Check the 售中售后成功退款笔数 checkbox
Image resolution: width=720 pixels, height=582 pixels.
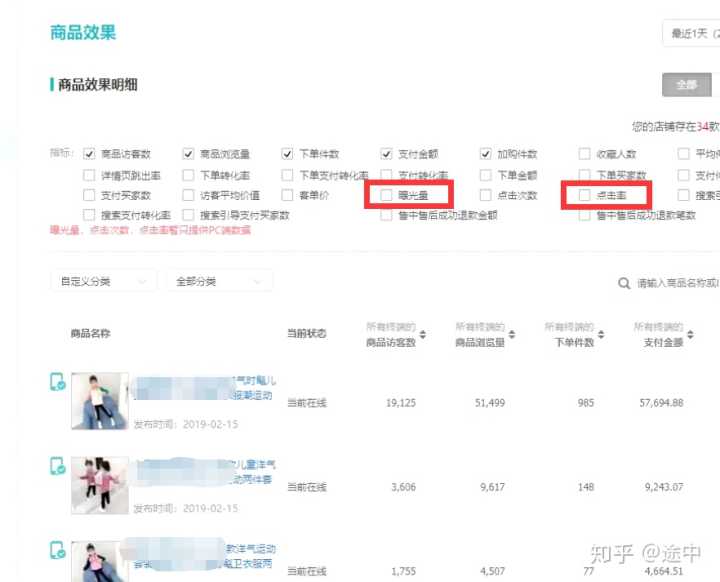click(584, 215)
